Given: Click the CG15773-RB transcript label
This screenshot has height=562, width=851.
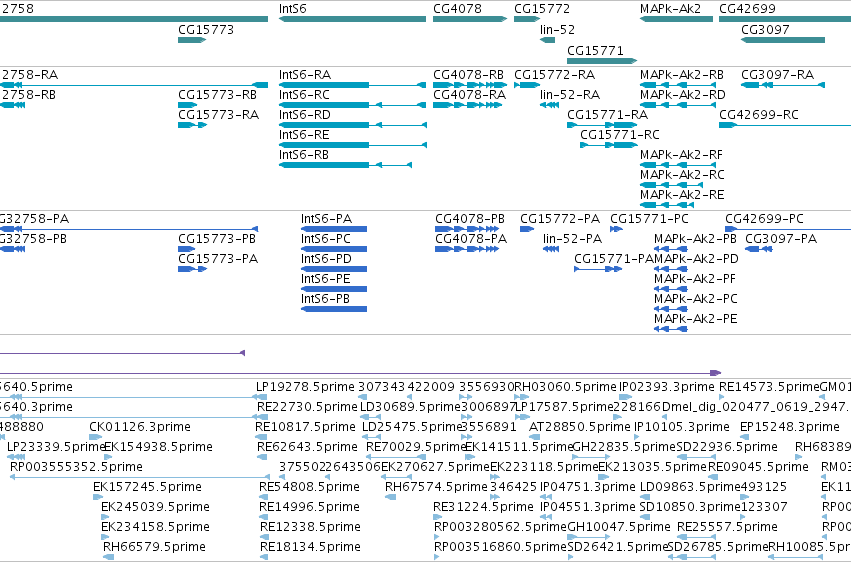Looking at the screenshot, I should [218, 95].
